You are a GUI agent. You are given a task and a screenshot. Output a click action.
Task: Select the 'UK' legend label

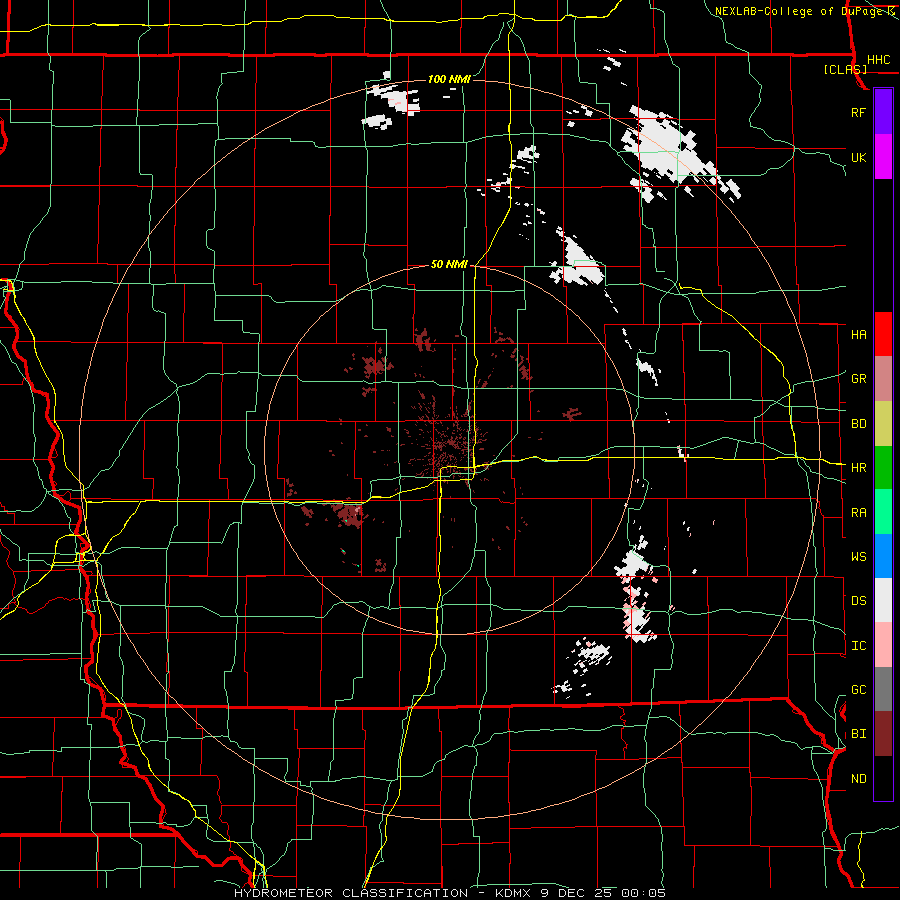[x=858, y=157]
